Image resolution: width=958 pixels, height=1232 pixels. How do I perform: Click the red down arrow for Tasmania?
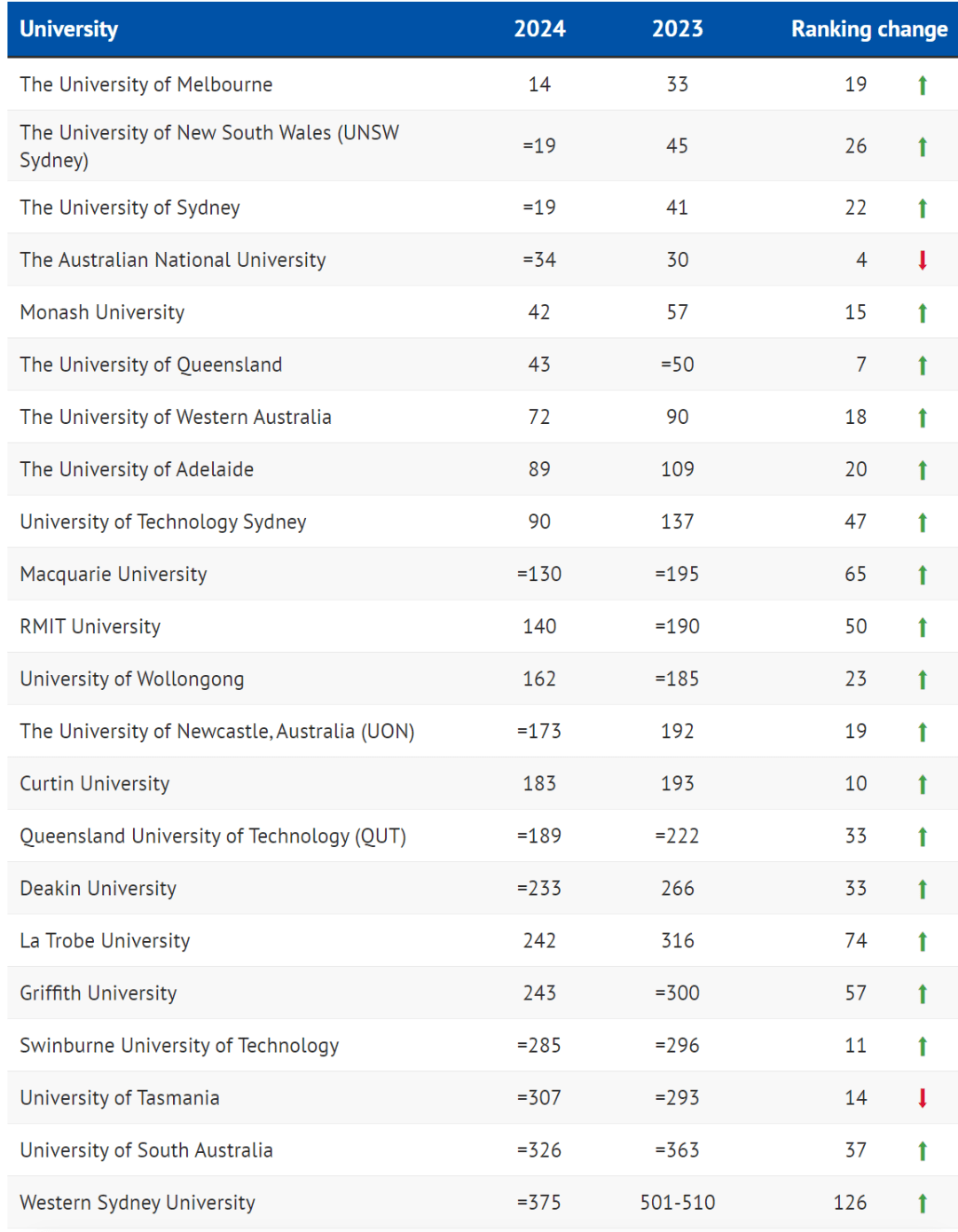coord(923,1098)
